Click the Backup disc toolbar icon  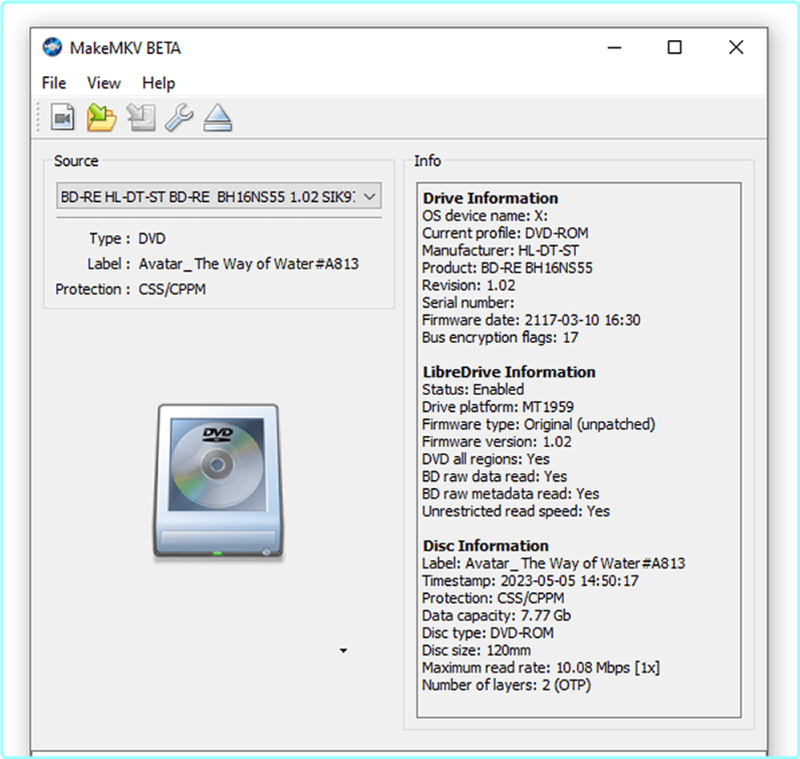(x=141, y=118)
